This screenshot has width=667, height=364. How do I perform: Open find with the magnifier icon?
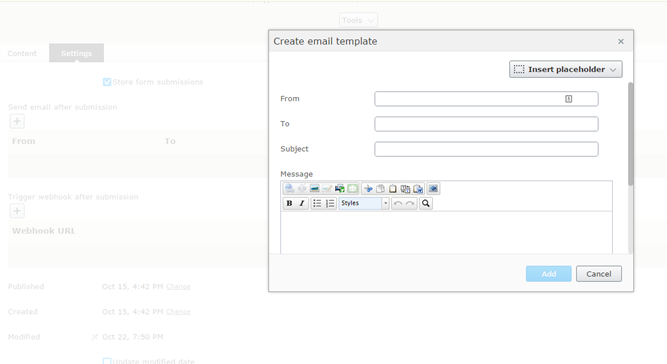tap(425, 203)
